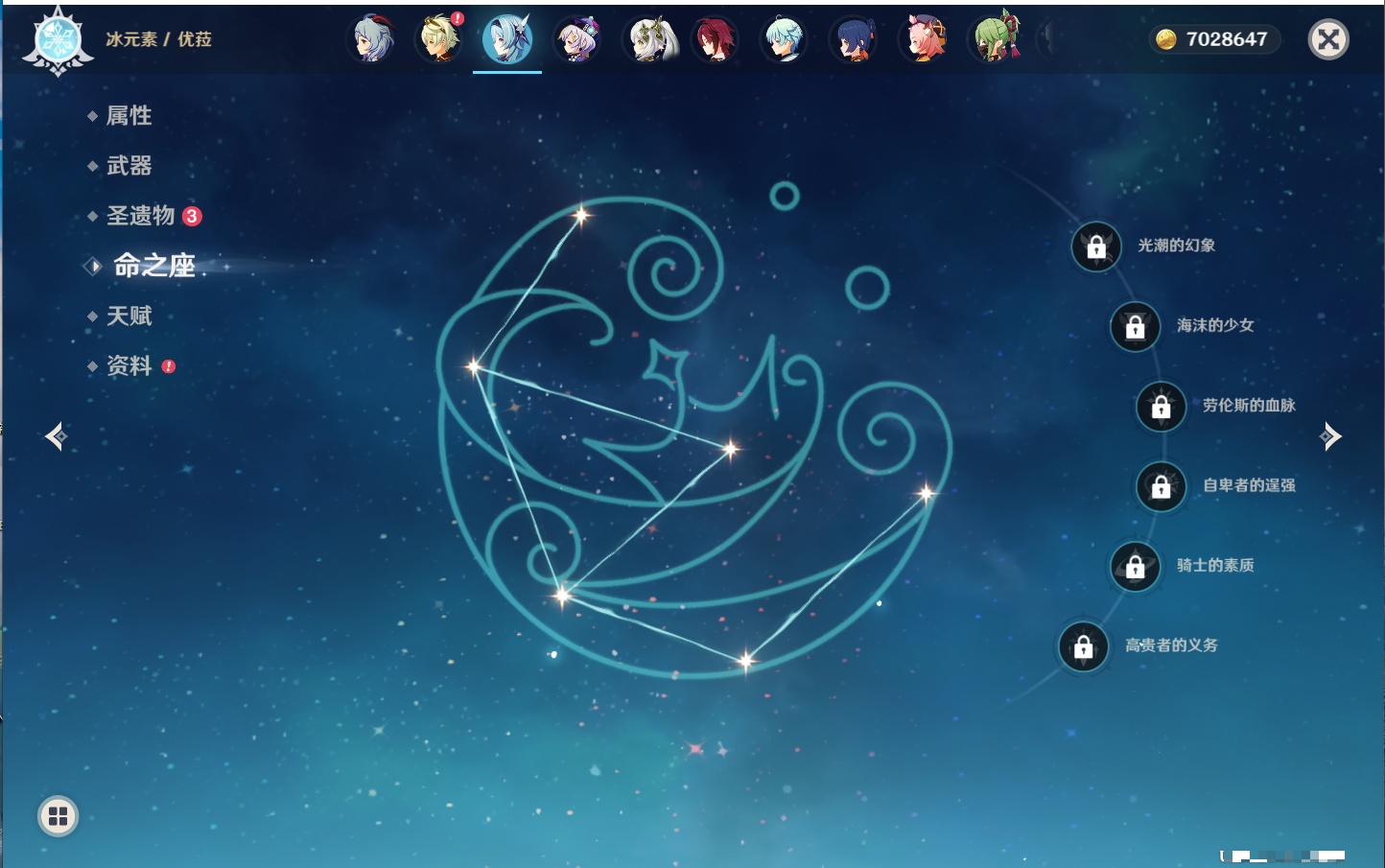Click the Cryo element snowflake emblem

tap(59, 41)
